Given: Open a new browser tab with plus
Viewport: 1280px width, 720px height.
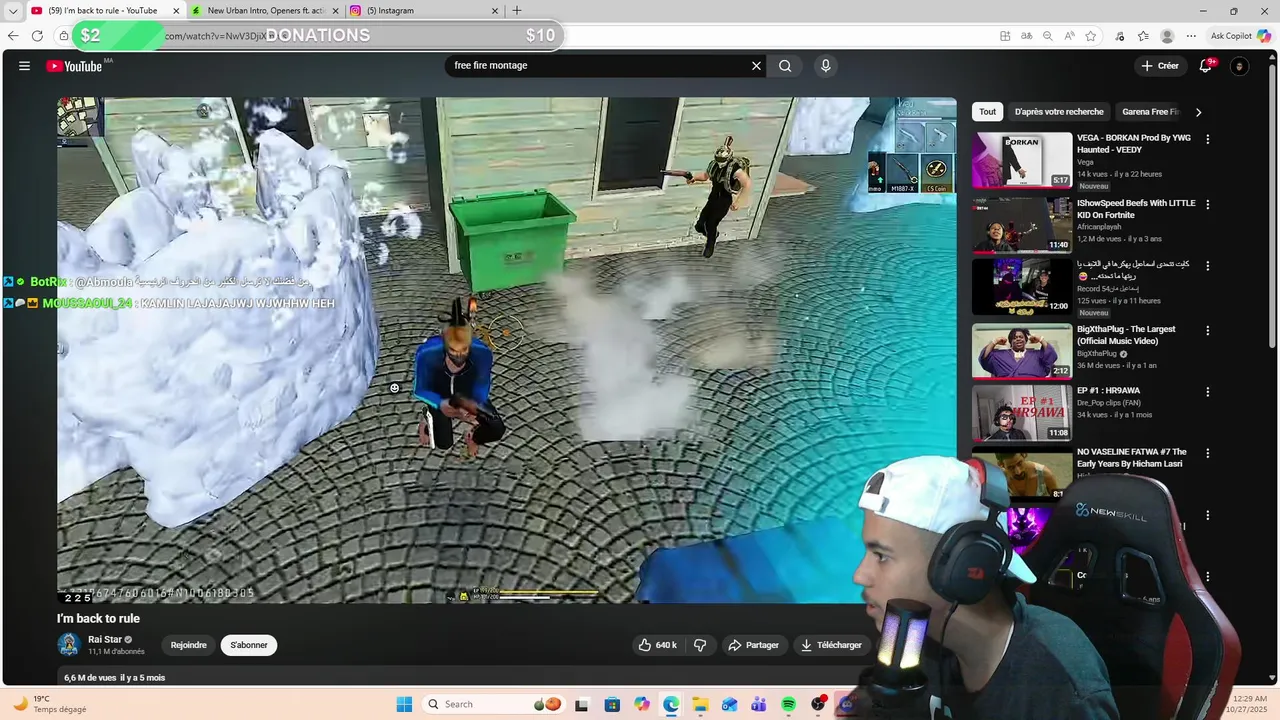Looking at the screenshot, I should [517, 10].
